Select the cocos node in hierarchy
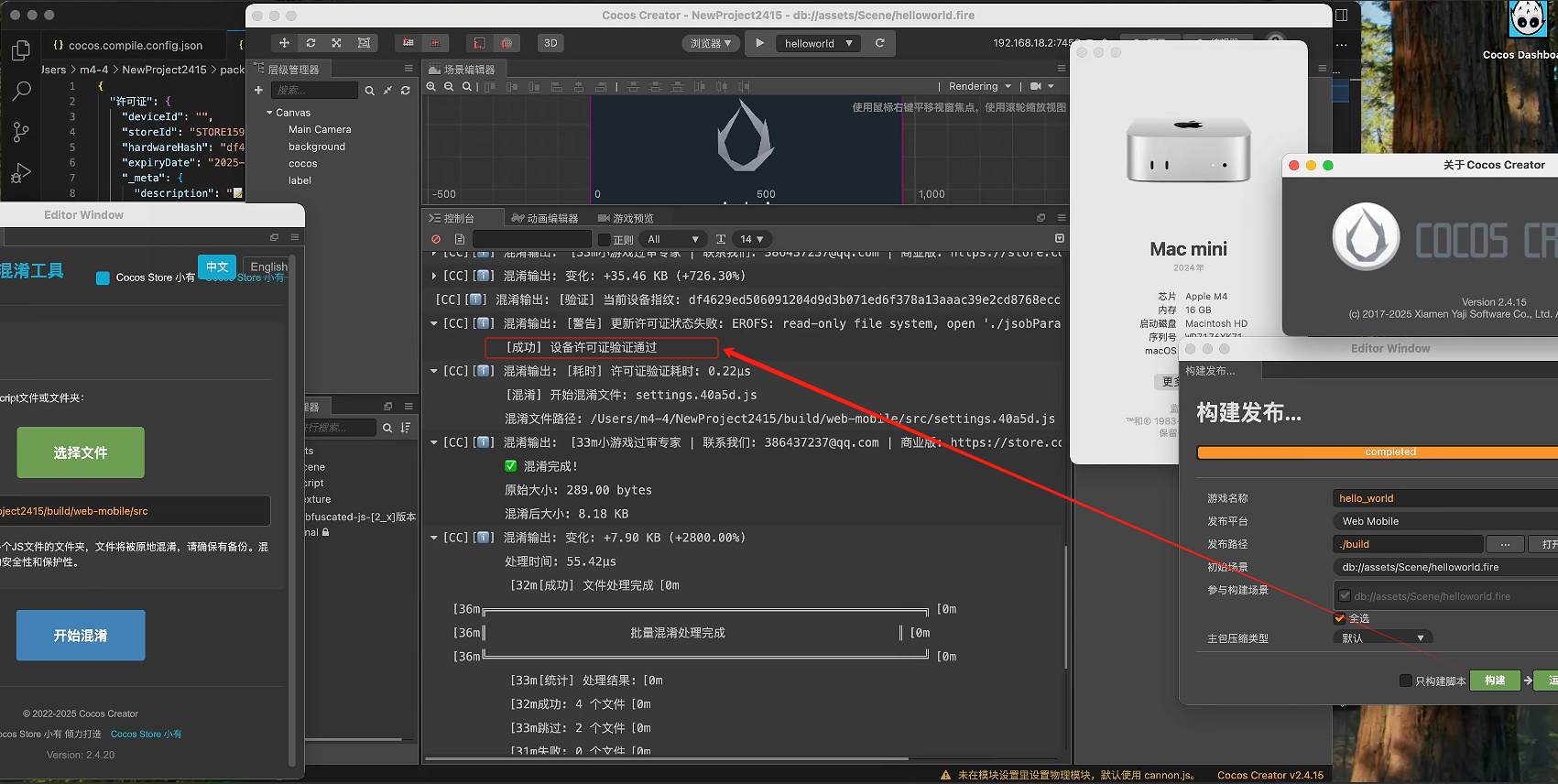 pyautogui.click(x=303, y=164)
